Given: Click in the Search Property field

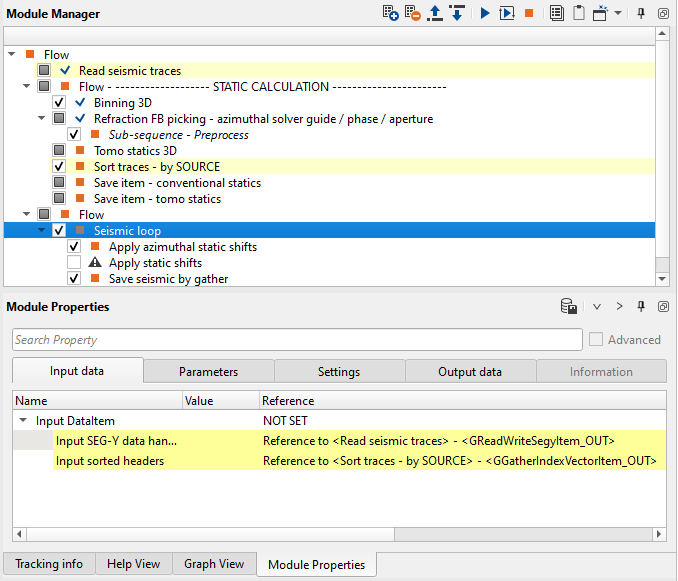Looking at the screenshot, I should [x=296, y=340].
